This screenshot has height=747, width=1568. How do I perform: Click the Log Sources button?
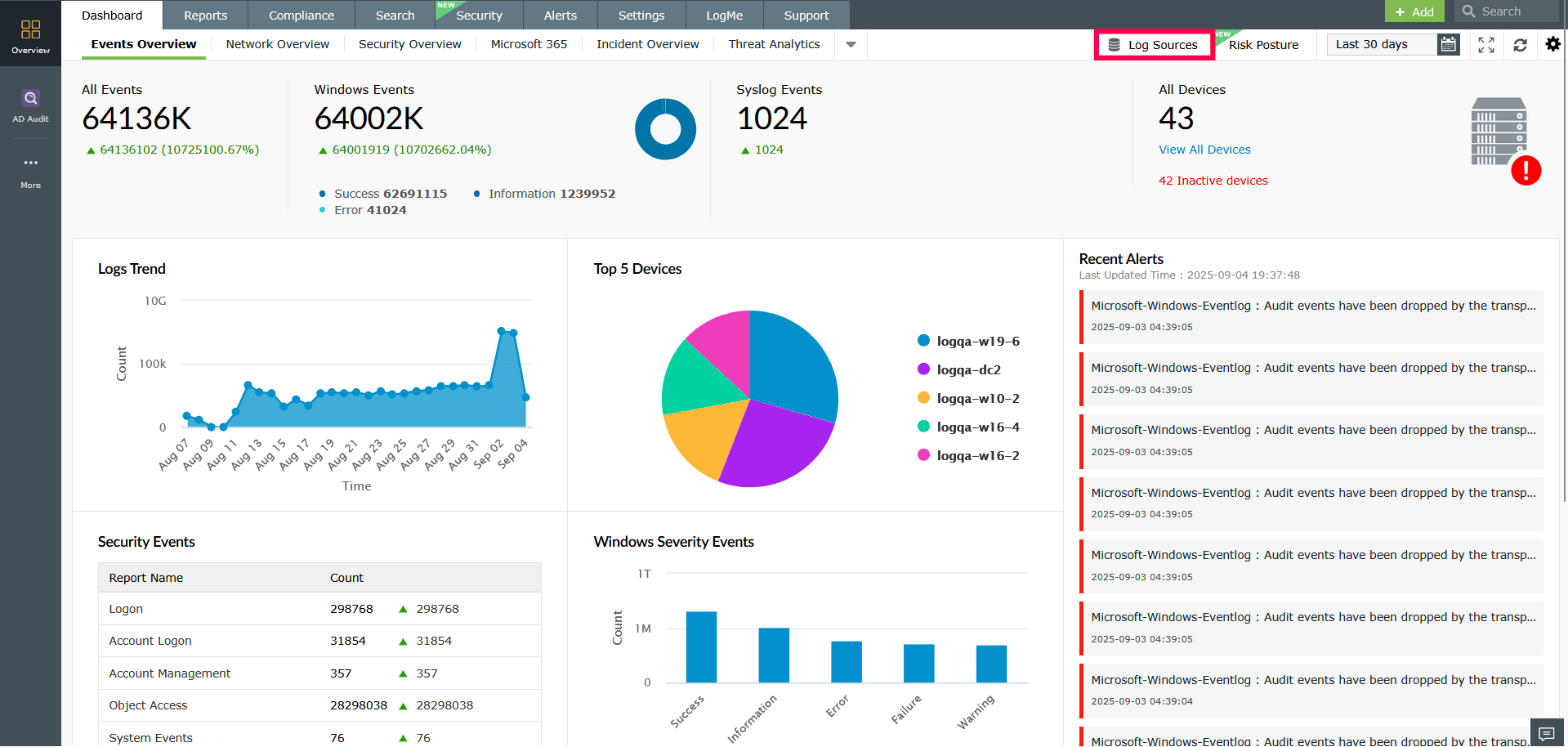(1154, 45)
